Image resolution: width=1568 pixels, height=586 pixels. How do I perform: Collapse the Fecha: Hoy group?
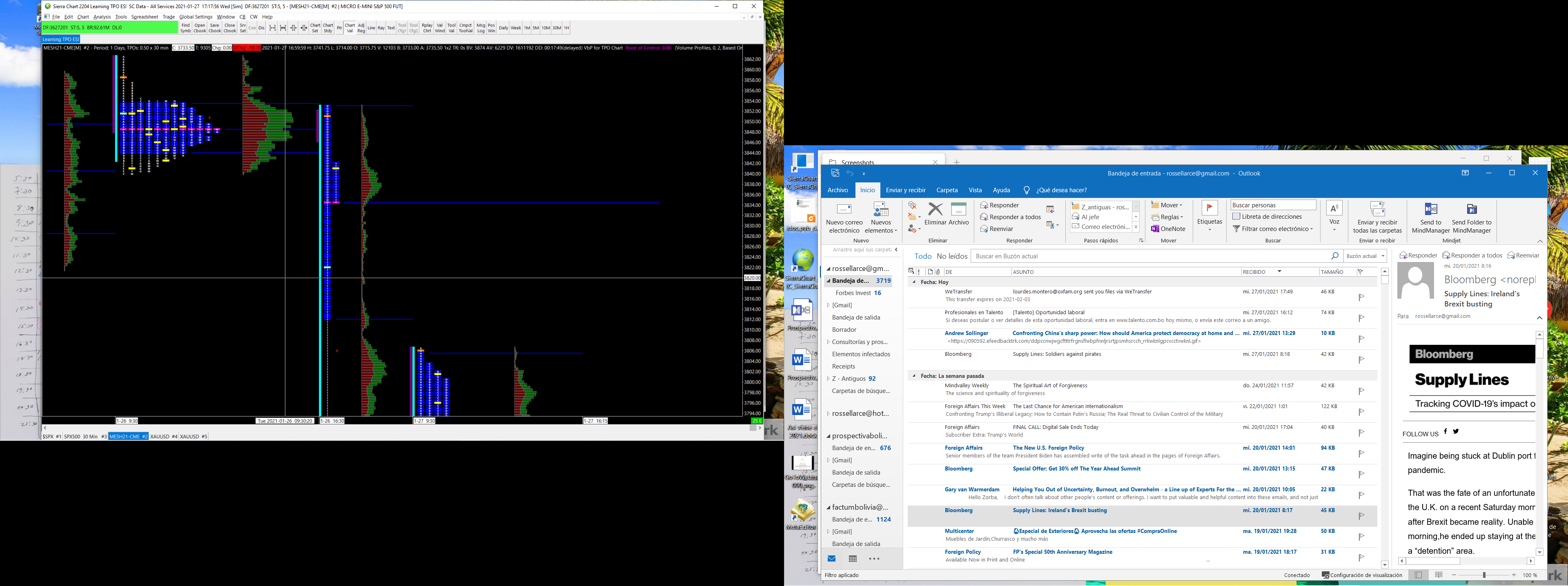tap(914, 282)
